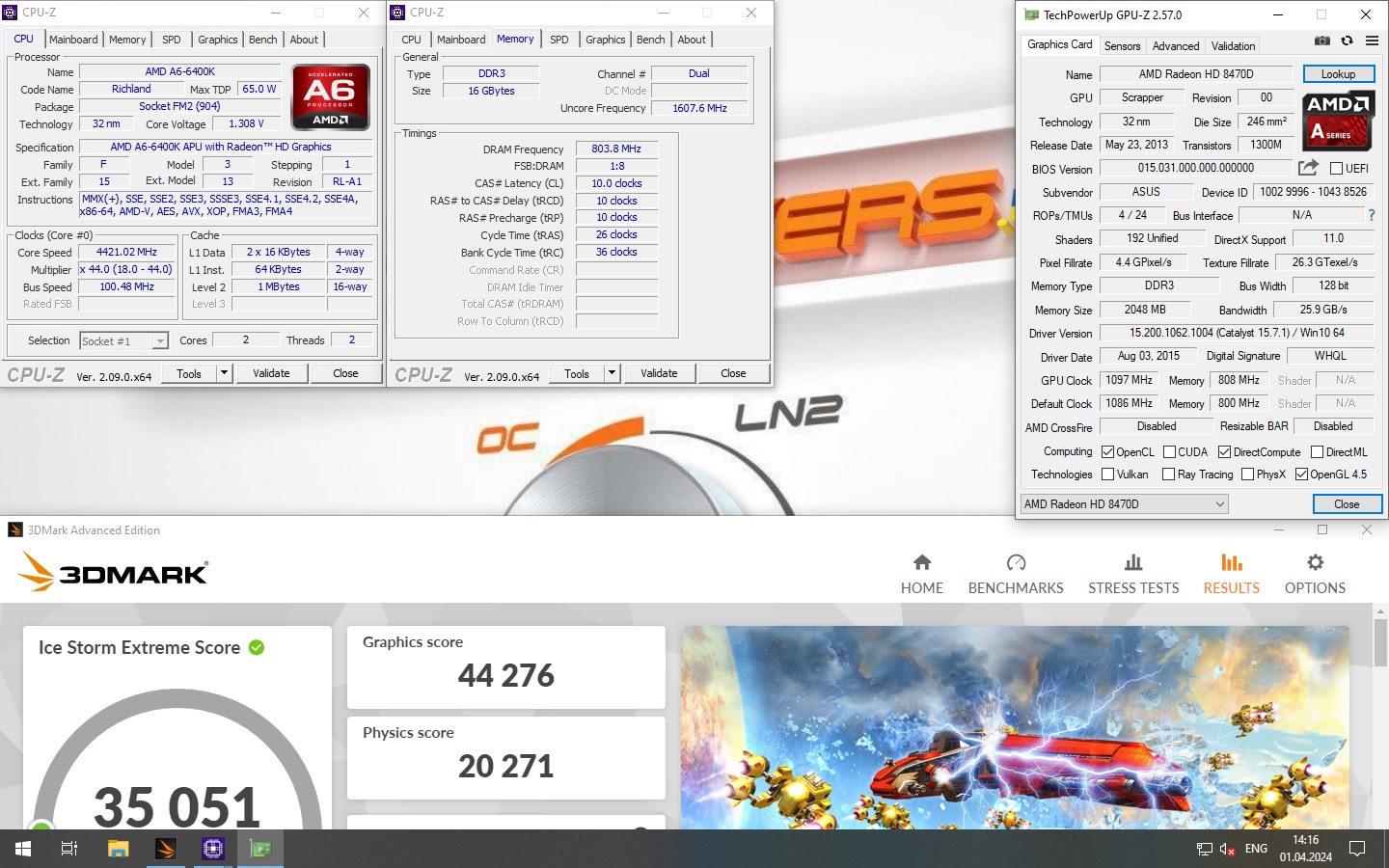Image resolution: width=1389 pixels, height=868 pixels.
Task: Click Validate in CPU-Z Memory window
Action: [659, 373]
